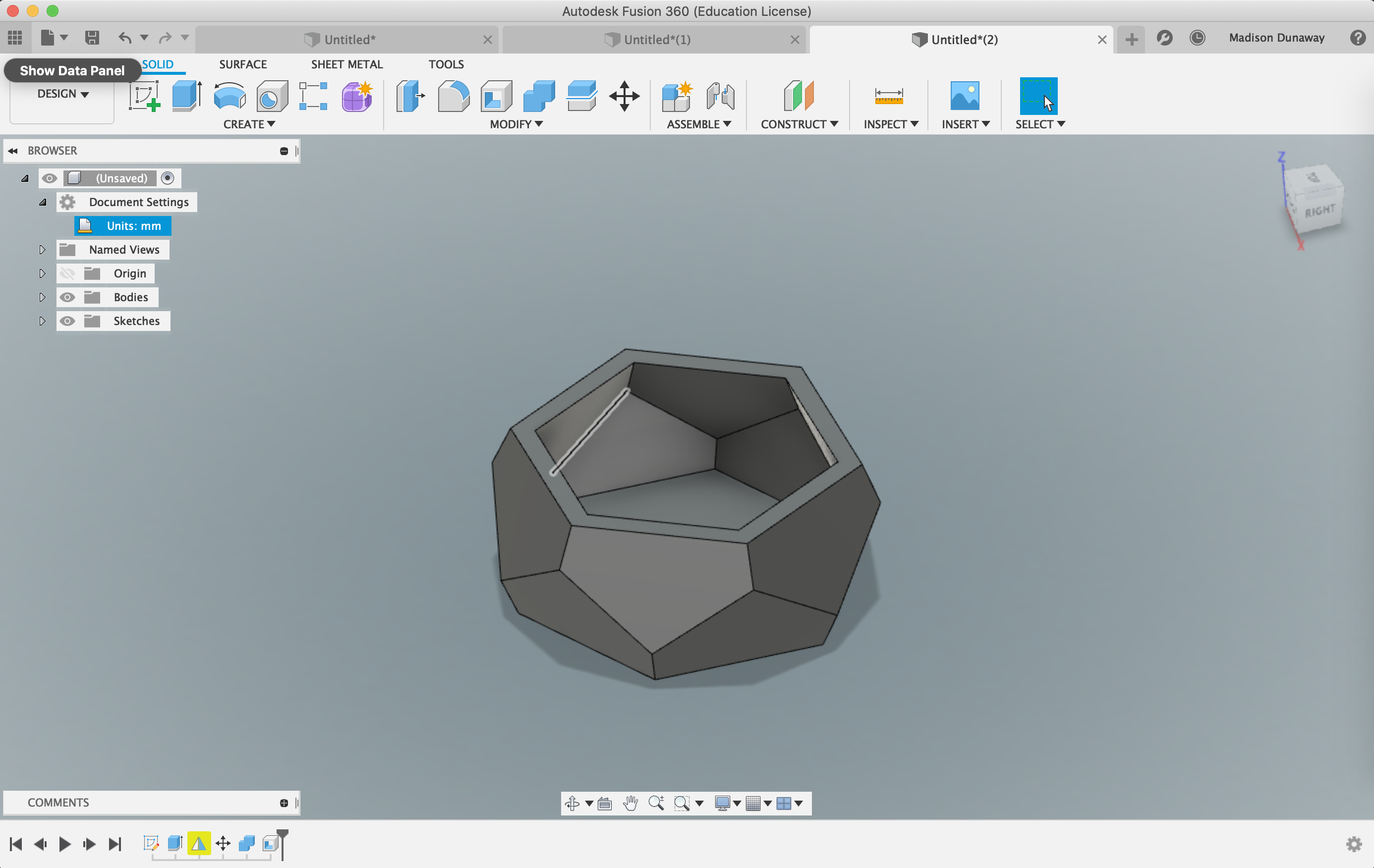The height and width of the screenshot is (868, 1374).
Task: Select the Revolve tool icon
Action: [x=229, y=96]
